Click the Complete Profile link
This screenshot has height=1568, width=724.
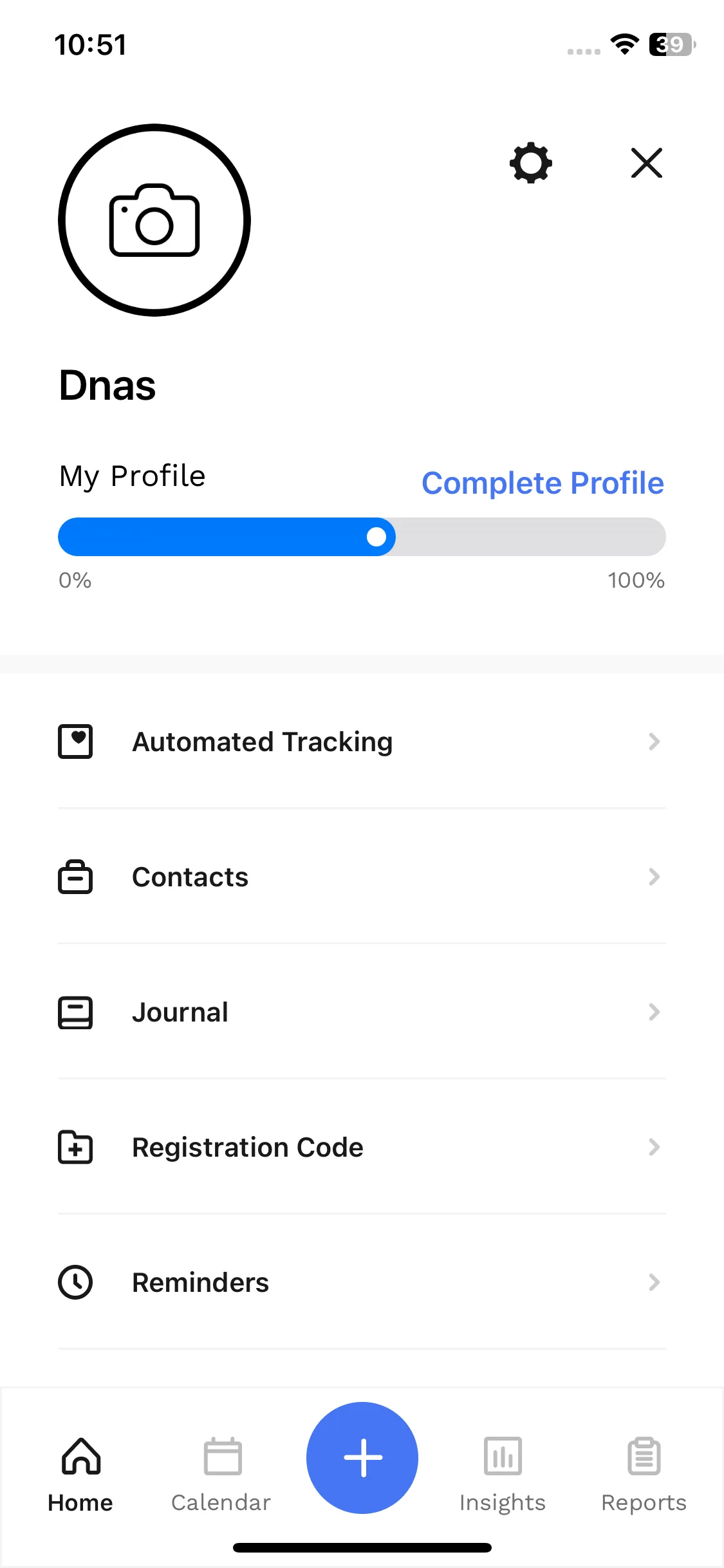pos(543,483)
